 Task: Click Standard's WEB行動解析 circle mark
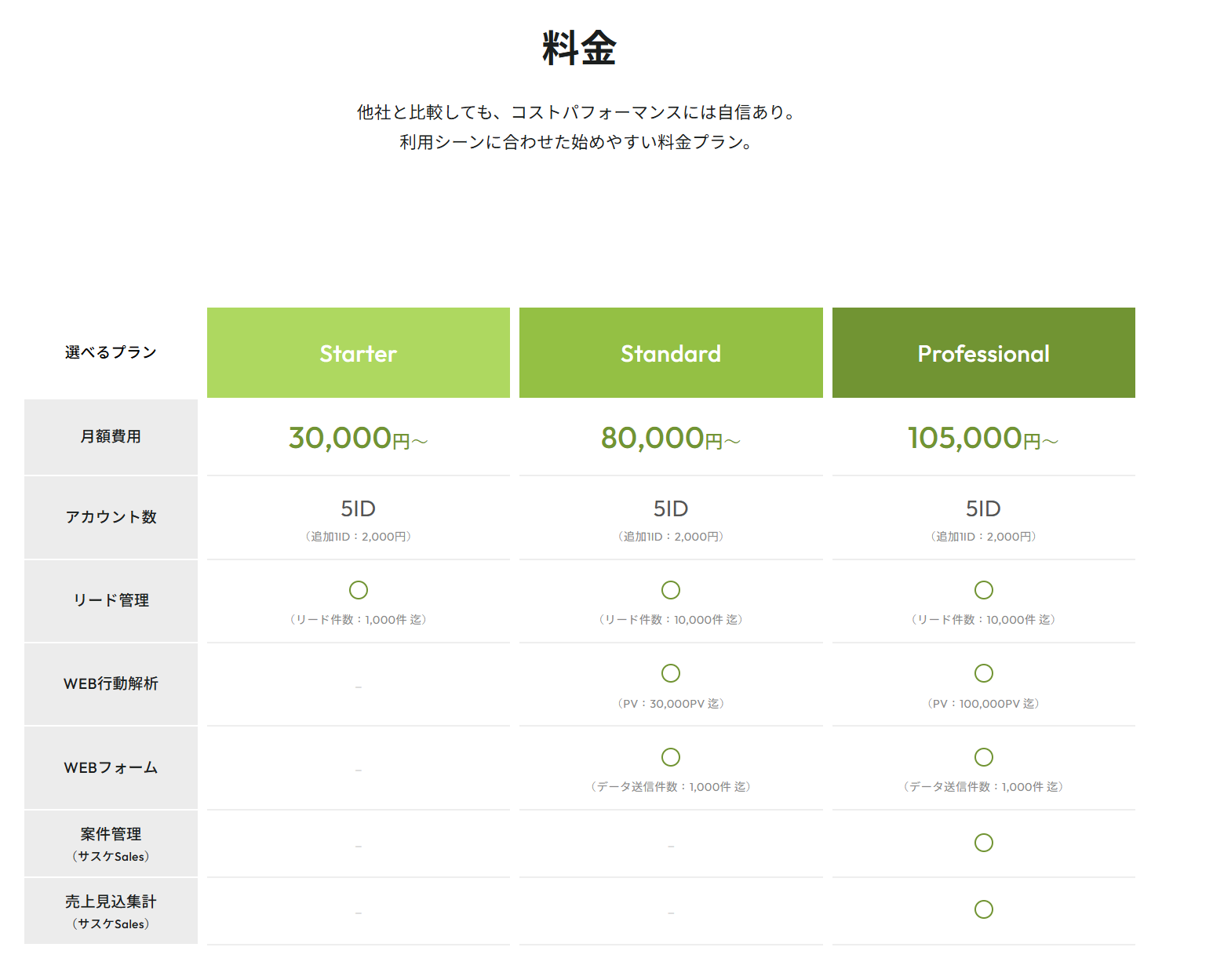(x=671, y=673)
